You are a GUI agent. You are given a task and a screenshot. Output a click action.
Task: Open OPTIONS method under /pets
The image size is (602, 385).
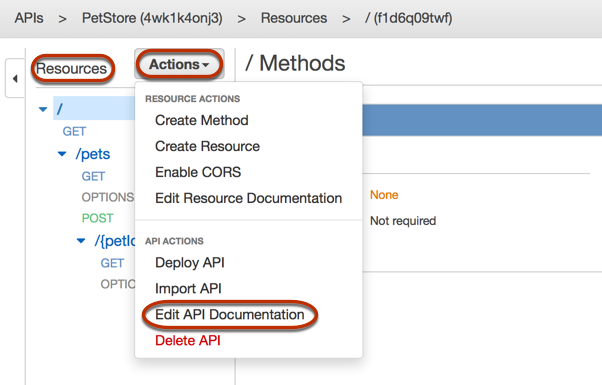click(108, 197)
